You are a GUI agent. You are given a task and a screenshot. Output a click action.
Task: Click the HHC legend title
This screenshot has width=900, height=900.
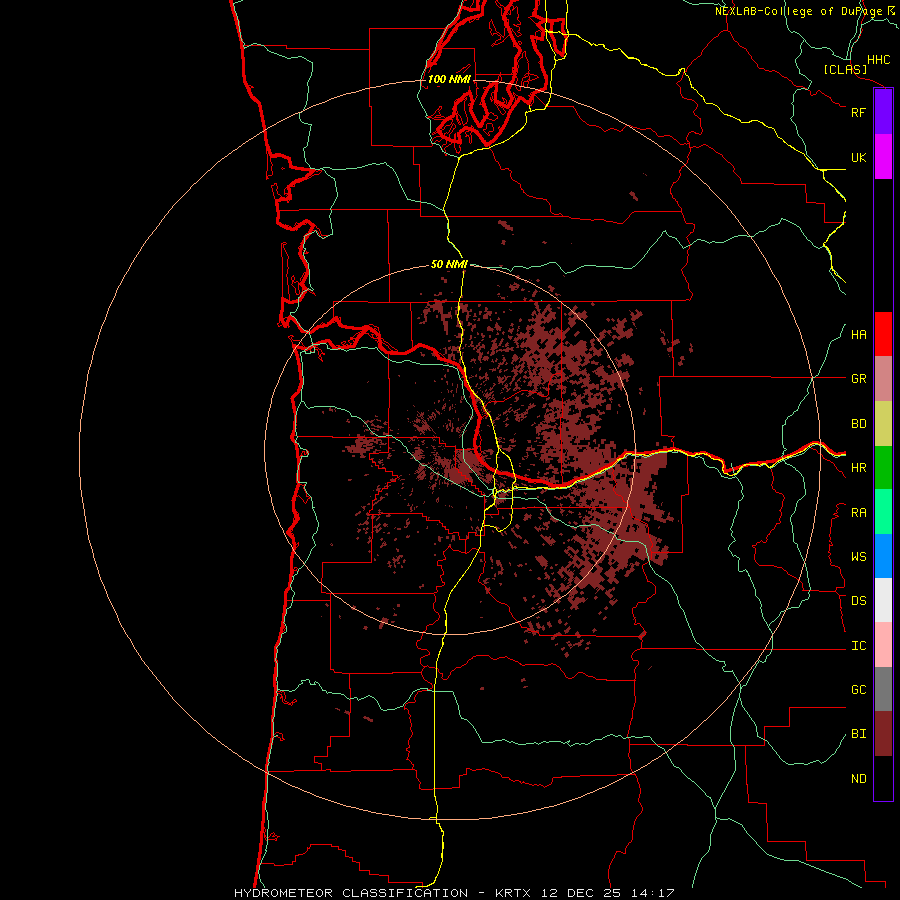click(x=879, y=60)
